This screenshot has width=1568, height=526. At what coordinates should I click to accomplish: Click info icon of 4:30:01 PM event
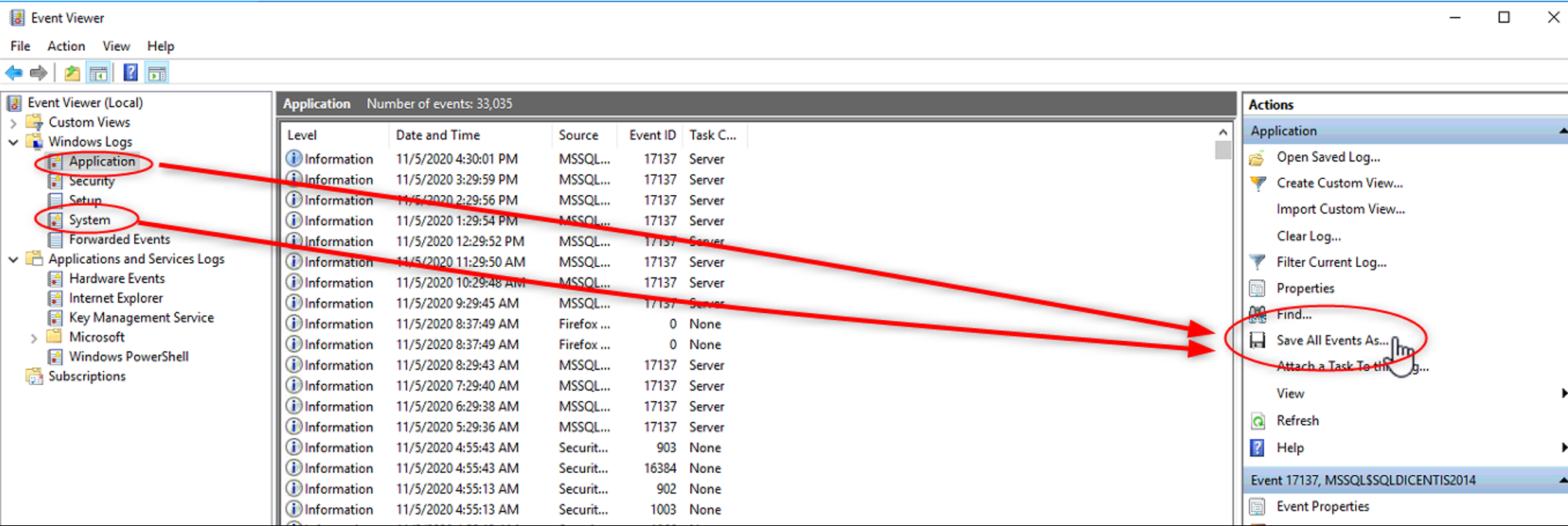(294, 158)
